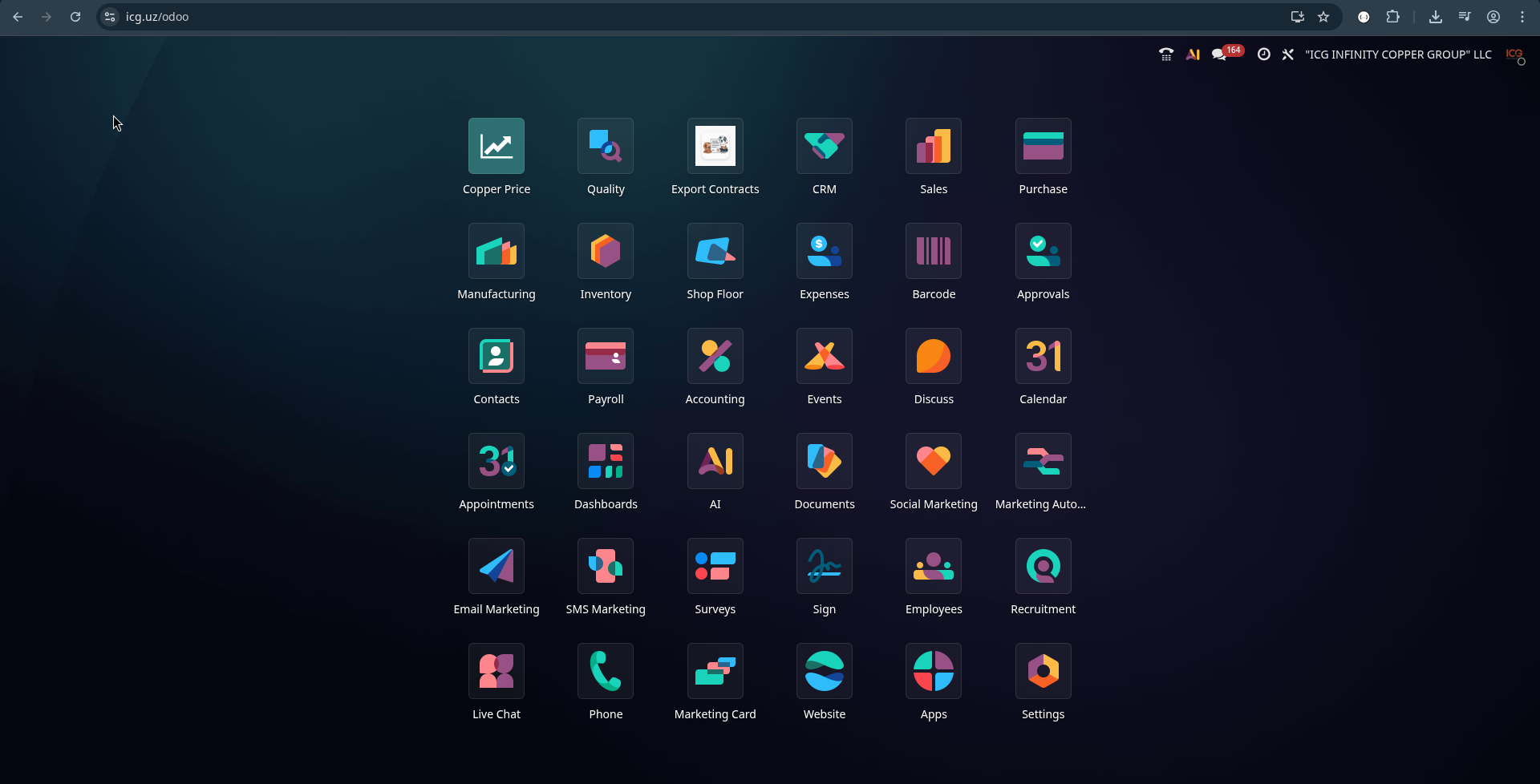Open the Purchase app
The height and width of the screenshot is (784, 1540).
click(1044, 146)
